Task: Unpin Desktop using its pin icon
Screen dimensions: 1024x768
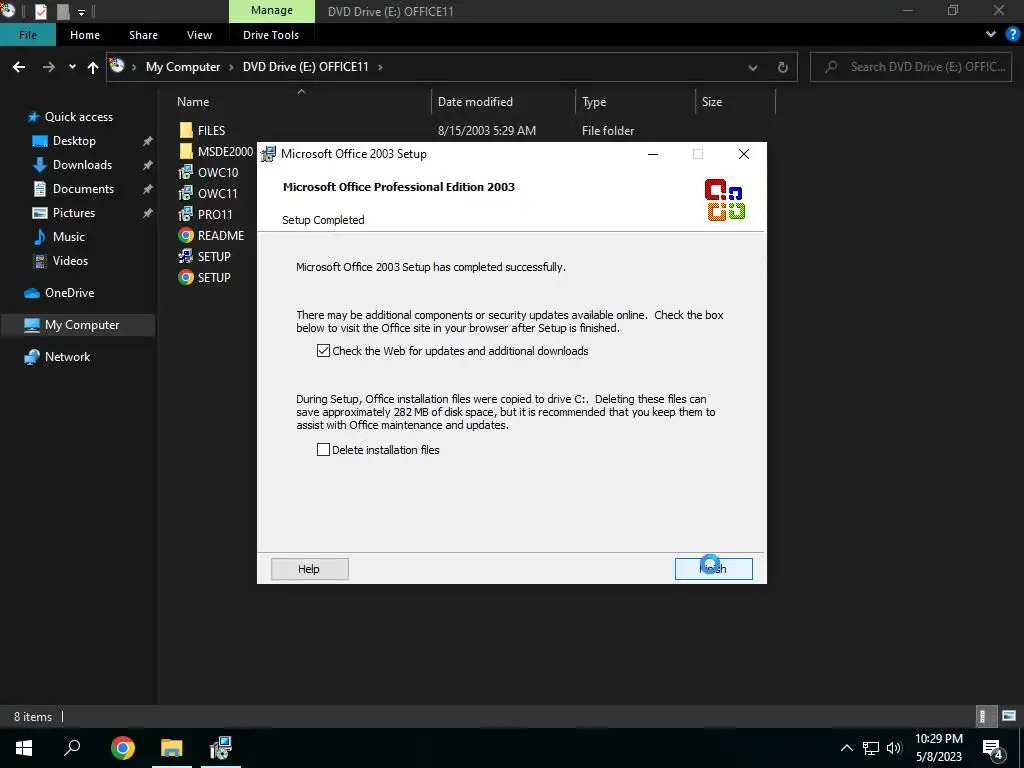Action: (148, 140)
